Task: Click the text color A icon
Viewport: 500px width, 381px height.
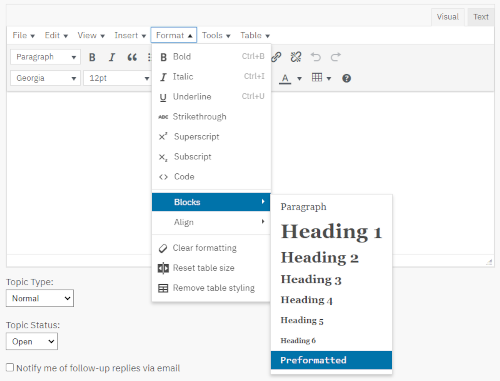Action: pyautogui.click(x=285, y=78)
